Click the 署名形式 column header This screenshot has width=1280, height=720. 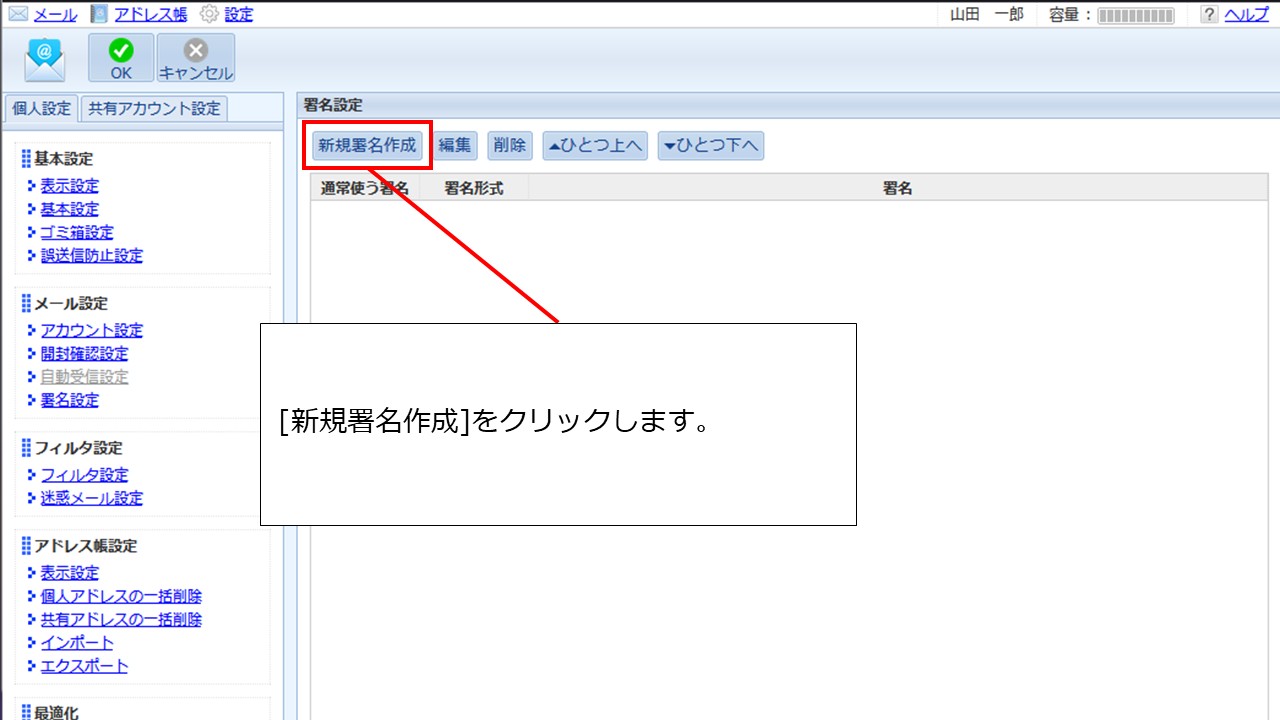[x=473, y=188]
